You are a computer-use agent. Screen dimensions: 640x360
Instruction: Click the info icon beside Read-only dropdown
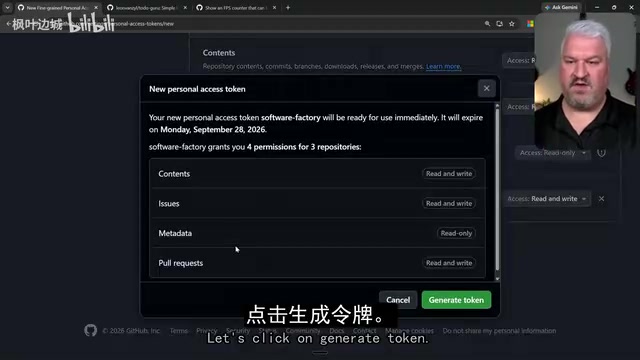(x=601, y=153)
